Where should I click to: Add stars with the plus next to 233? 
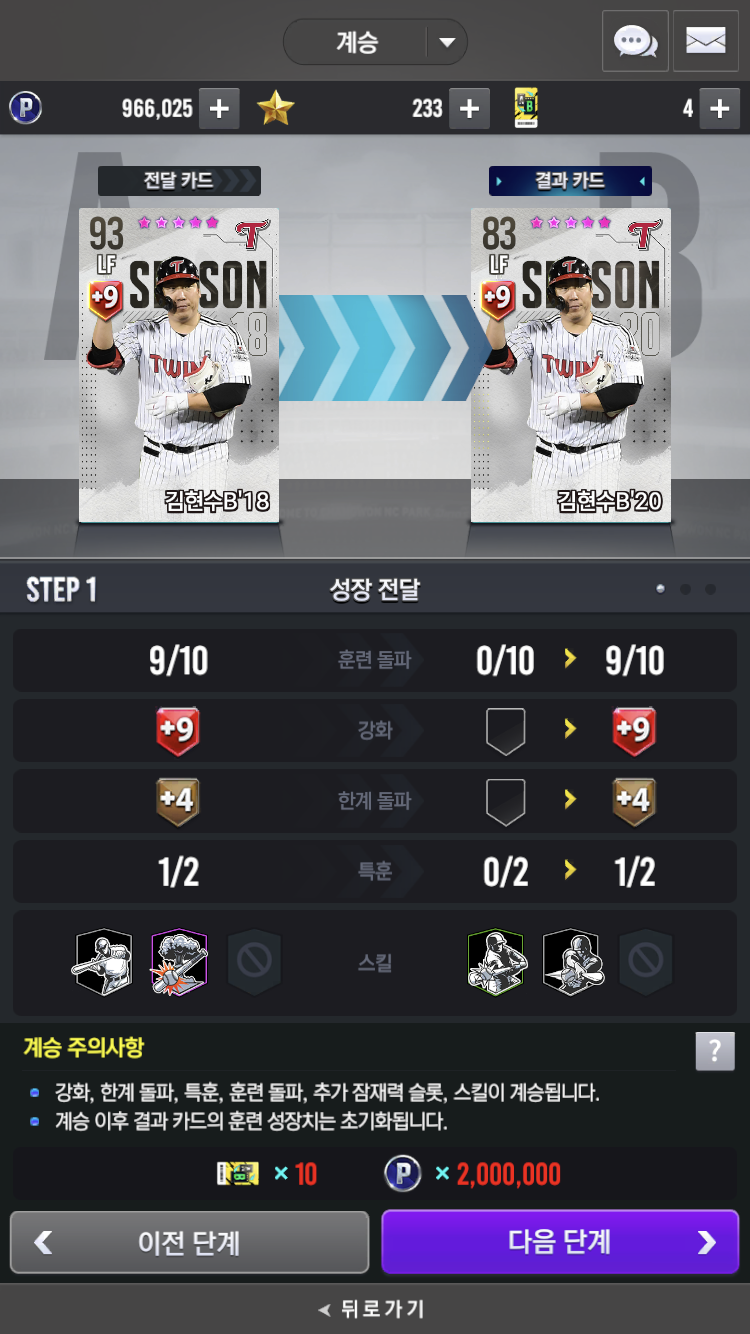pos(469,109)
